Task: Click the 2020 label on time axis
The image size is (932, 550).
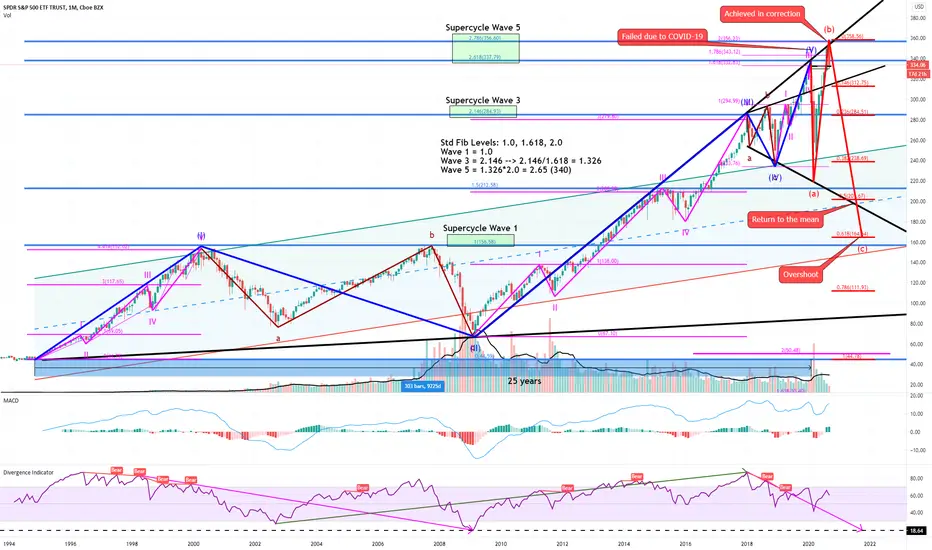Action: (808, 543)
